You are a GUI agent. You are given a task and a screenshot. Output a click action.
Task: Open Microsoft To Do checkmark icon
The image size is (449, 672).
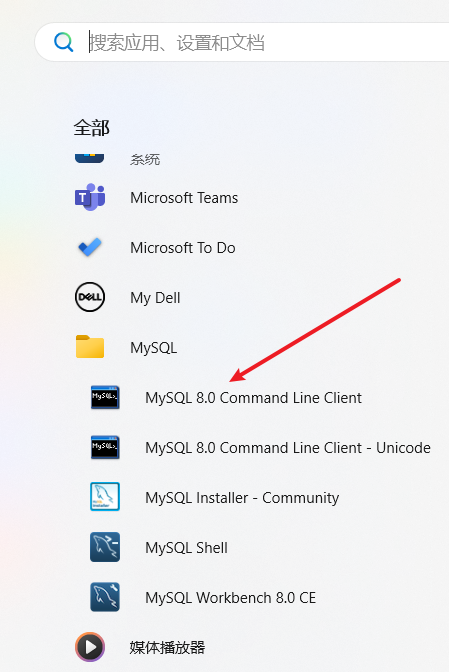[90, 247]
